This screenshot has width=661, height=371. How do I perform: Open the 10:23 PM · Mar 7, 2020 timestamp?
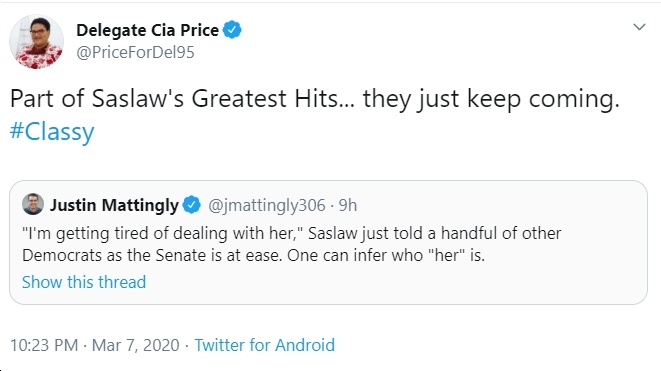[x=95, y=345]
